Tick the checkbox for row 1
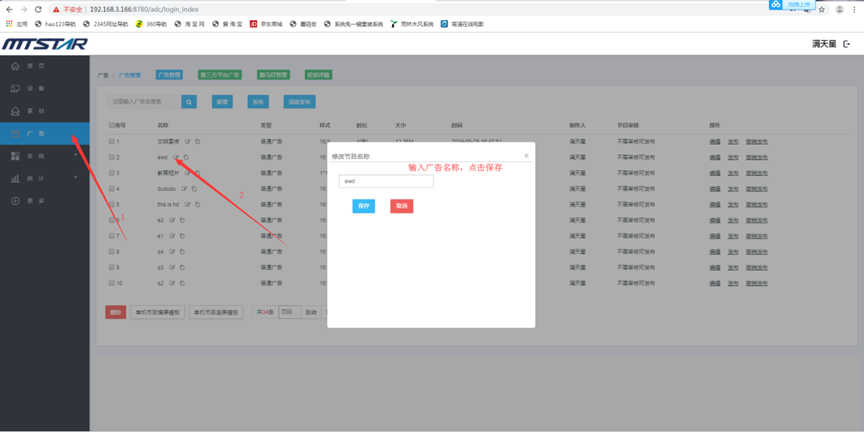Viewport: 864px width, 434px height. point(112,142)
